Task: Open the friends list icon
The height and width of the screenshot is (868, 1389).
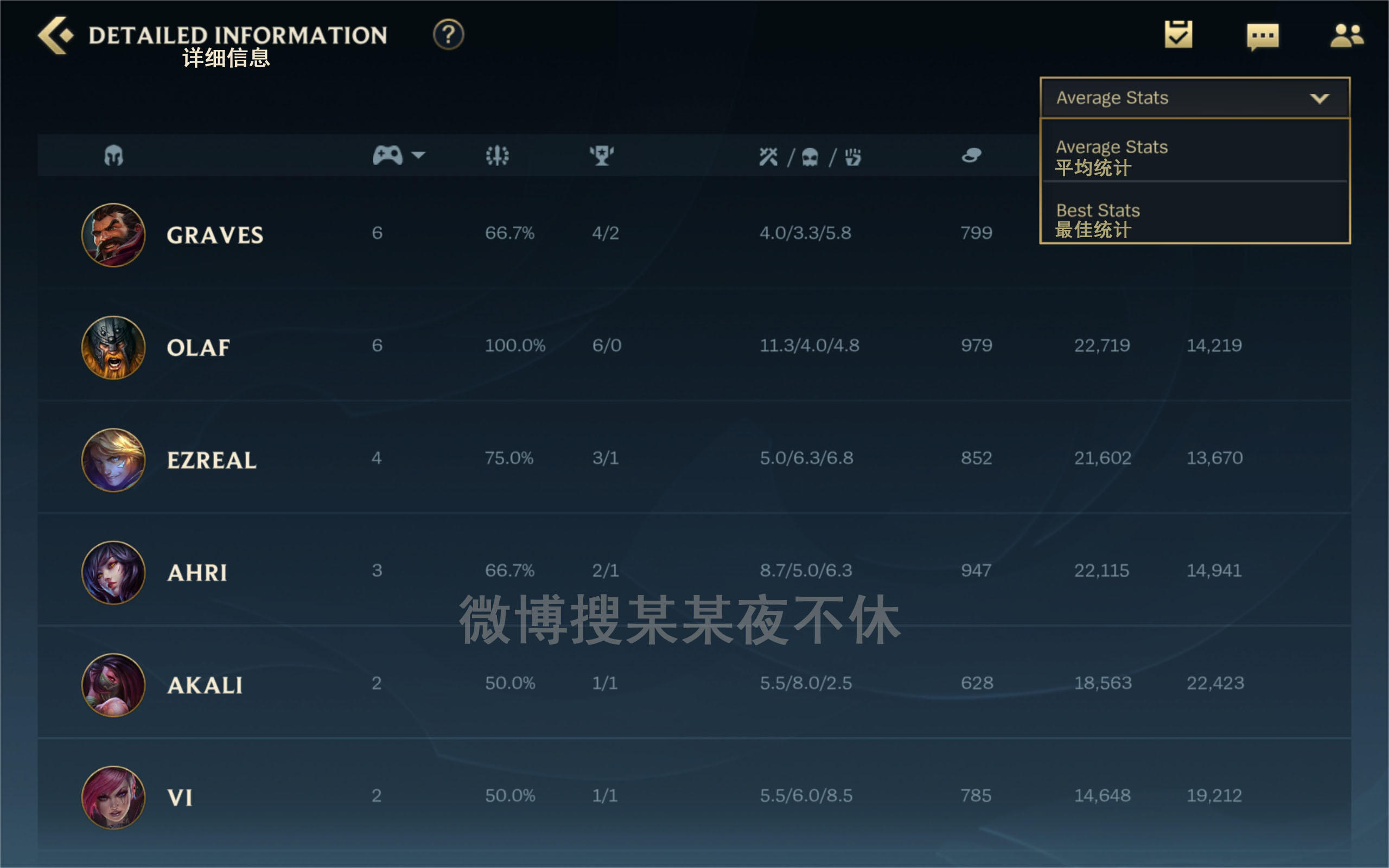Action: pos(1347,36)
